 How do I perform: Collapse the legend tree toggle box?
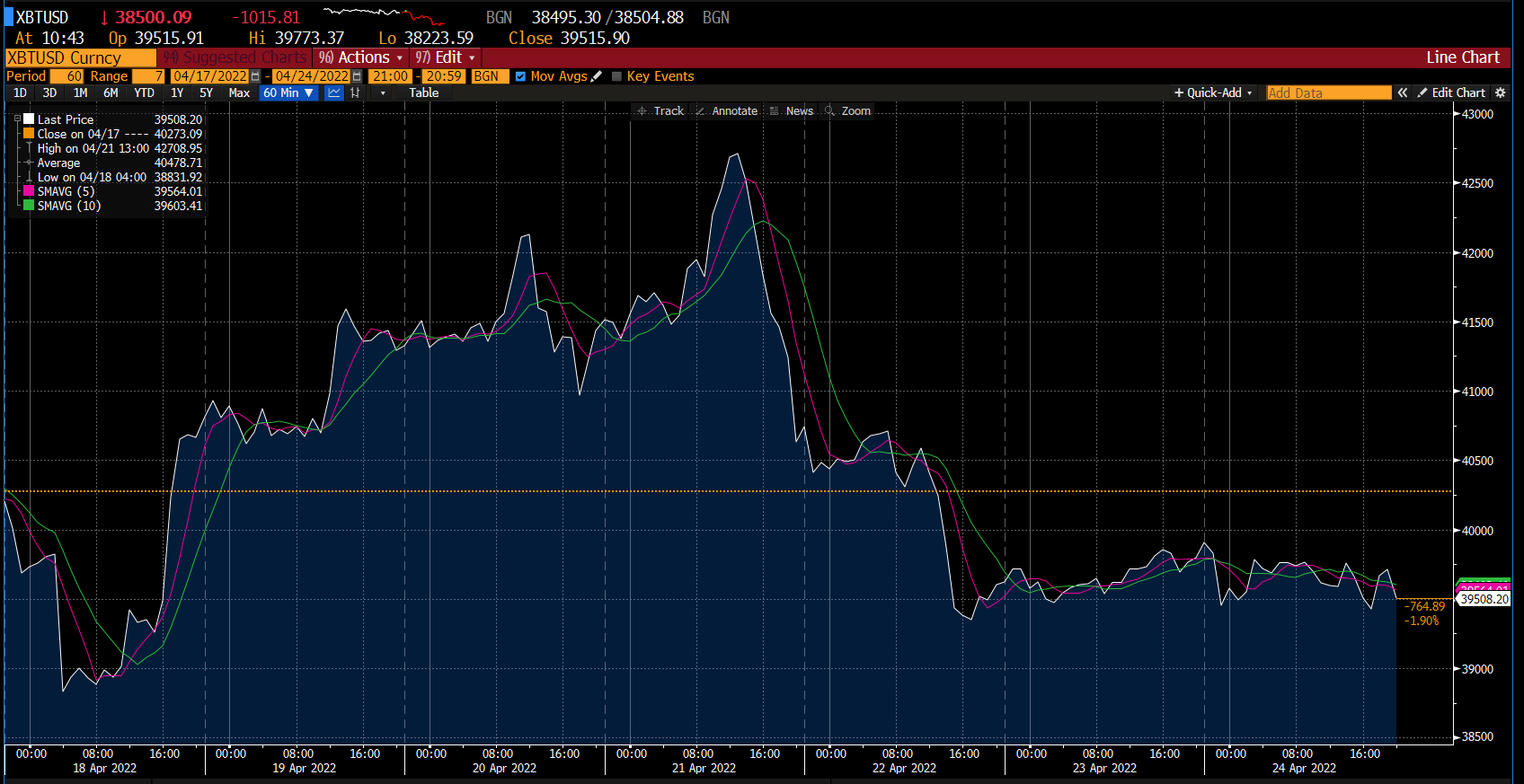point(17,119)
